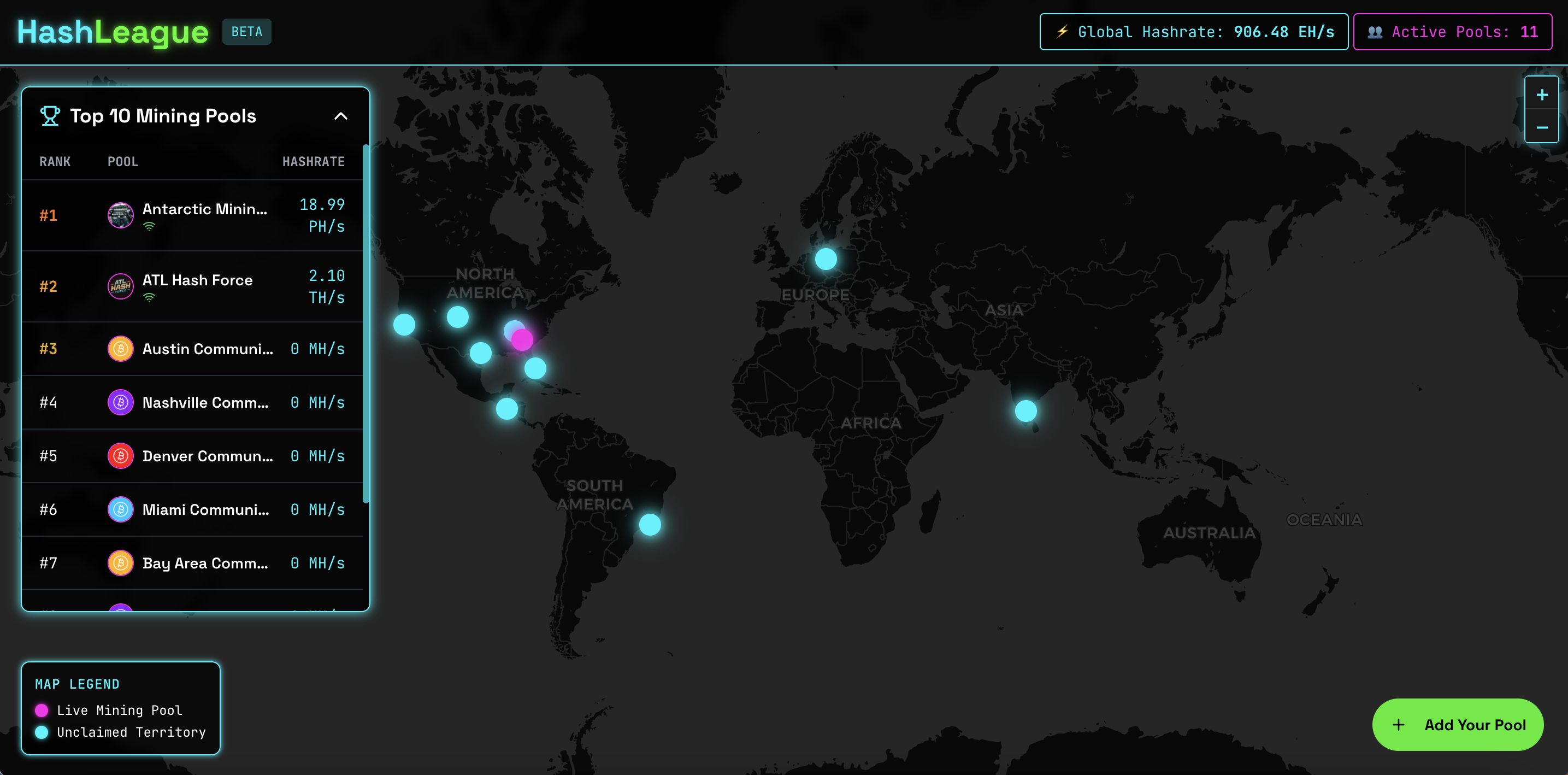Viewport: 1568px width, 775px height.
Task: Click the trophy icon beside Top 10 Mining Pools
Action: coord(50,116)
